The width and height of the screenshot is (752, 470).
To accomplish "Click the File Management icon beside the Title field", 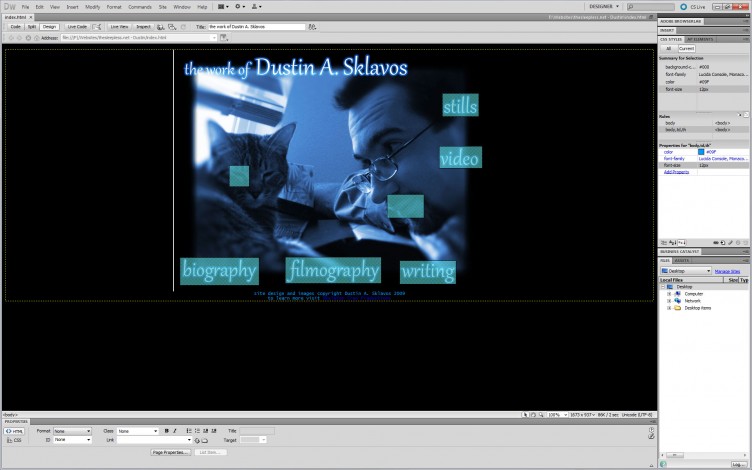I will [x=312, y=27].
